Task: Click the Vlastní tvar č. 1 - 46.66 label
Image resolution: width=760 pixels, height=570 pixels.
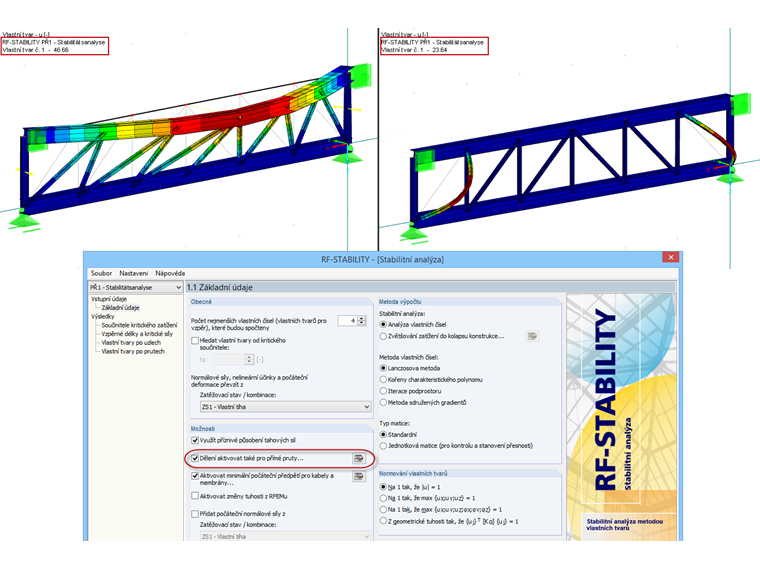Action: 35,50
